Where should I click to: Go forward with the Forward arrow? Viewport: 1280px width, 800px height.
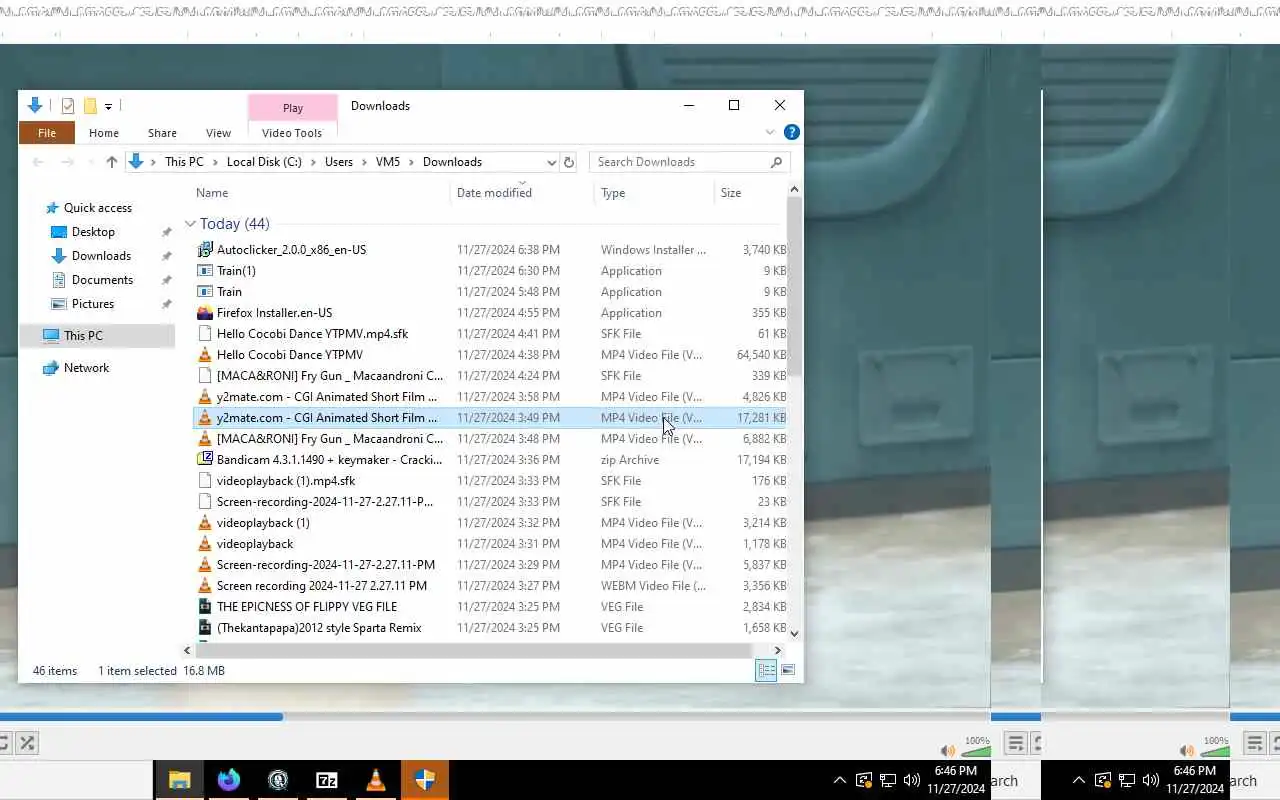point(68,162)
